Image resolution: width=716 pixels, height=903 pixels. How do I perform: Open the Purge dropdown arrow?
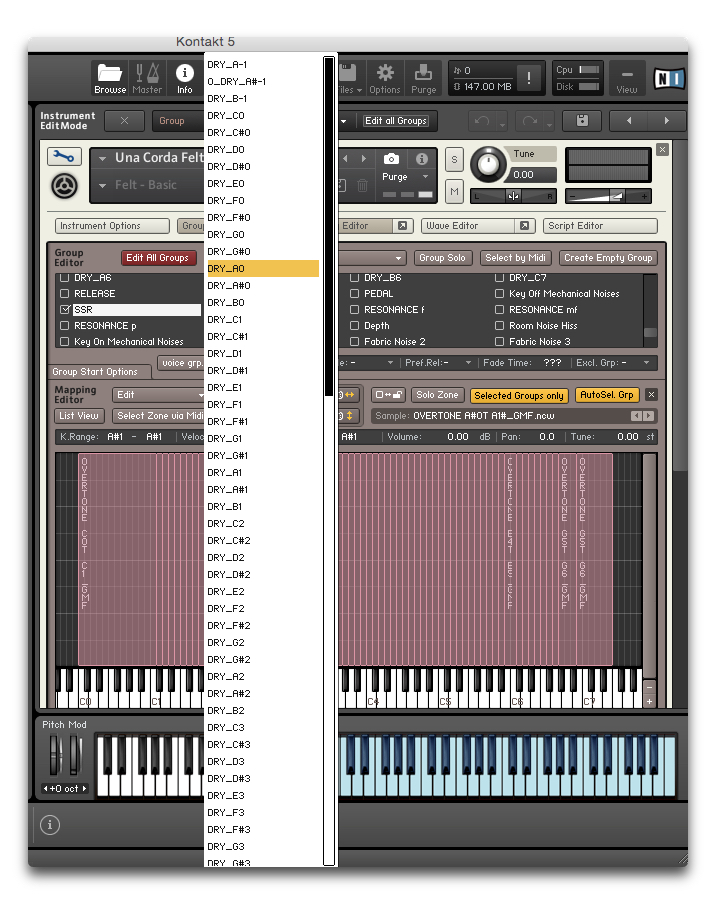coord(426,177)
